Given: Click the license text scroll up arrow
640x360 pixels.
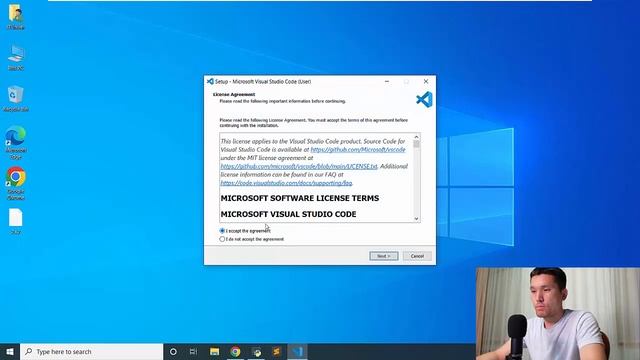Looking at the screenshot, I should click(416, 137).
